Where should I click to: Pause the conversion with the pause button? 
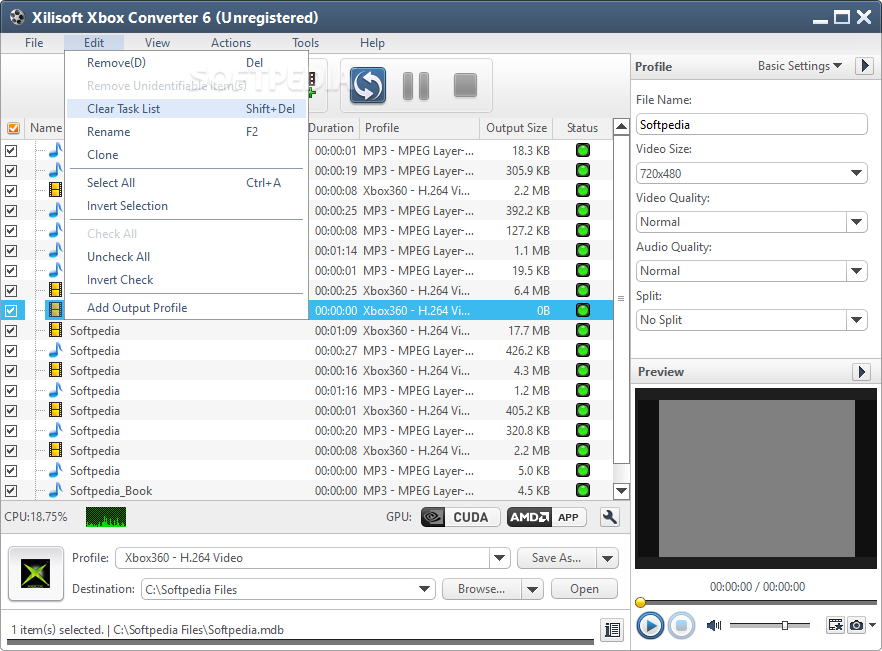[x=416, y=86]
